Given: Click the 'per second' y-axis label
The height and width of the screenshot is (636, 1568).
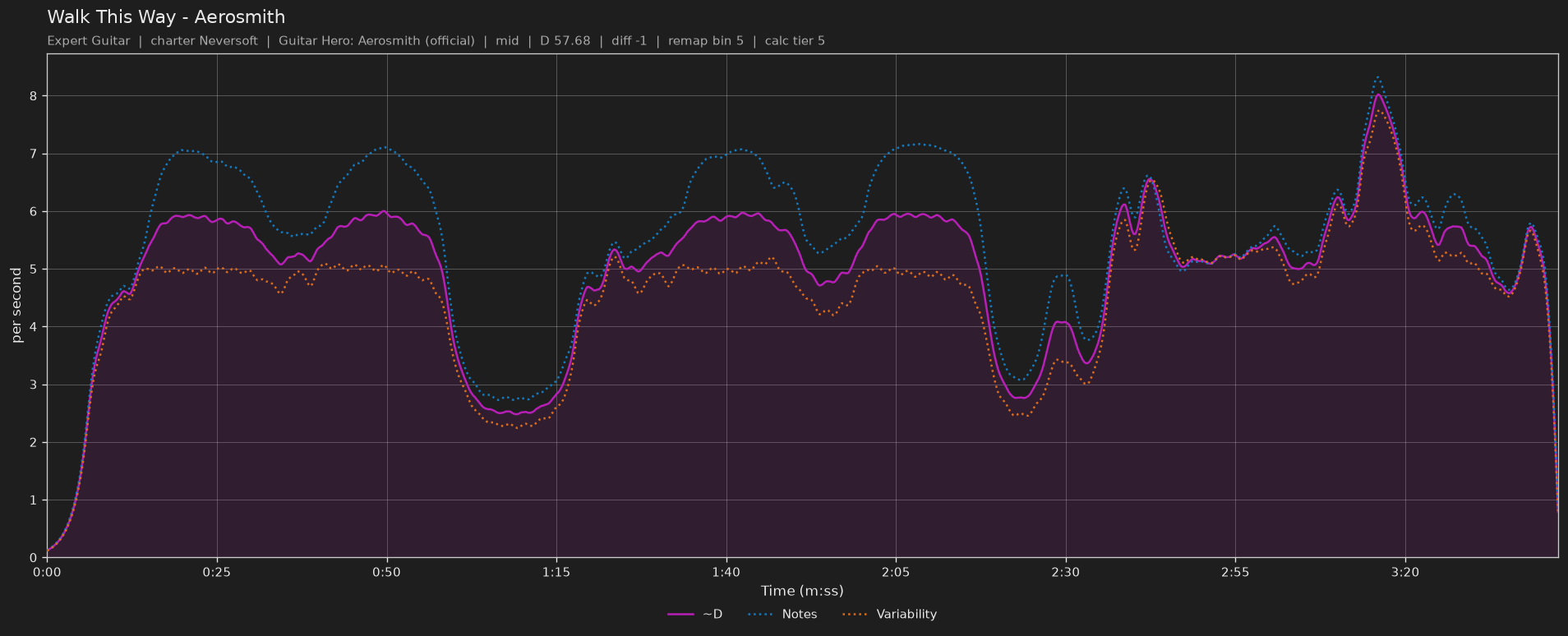Looking at the screenshot, I should 16,305.
